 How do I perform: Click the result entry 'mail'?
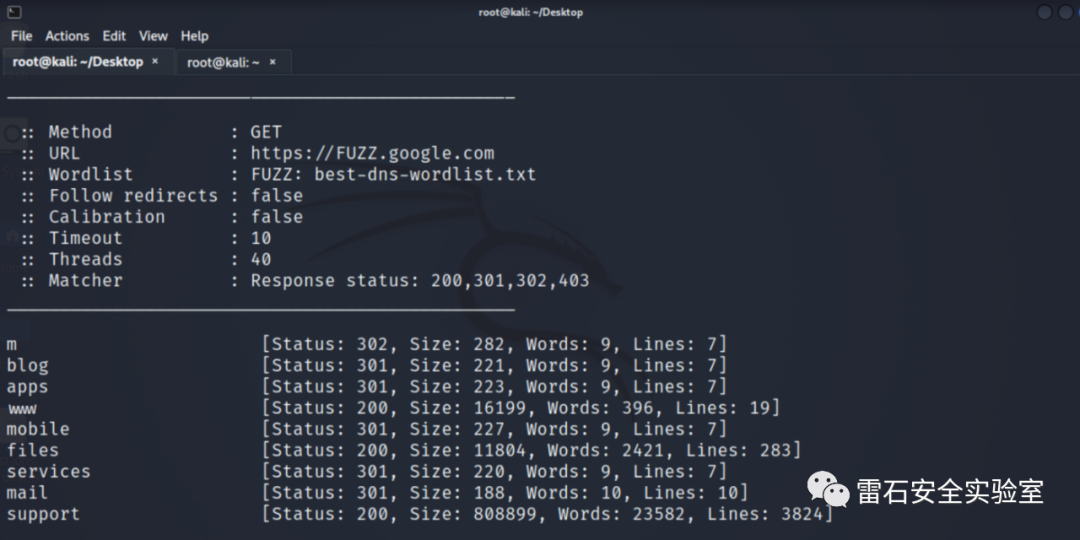coord(28,493)
